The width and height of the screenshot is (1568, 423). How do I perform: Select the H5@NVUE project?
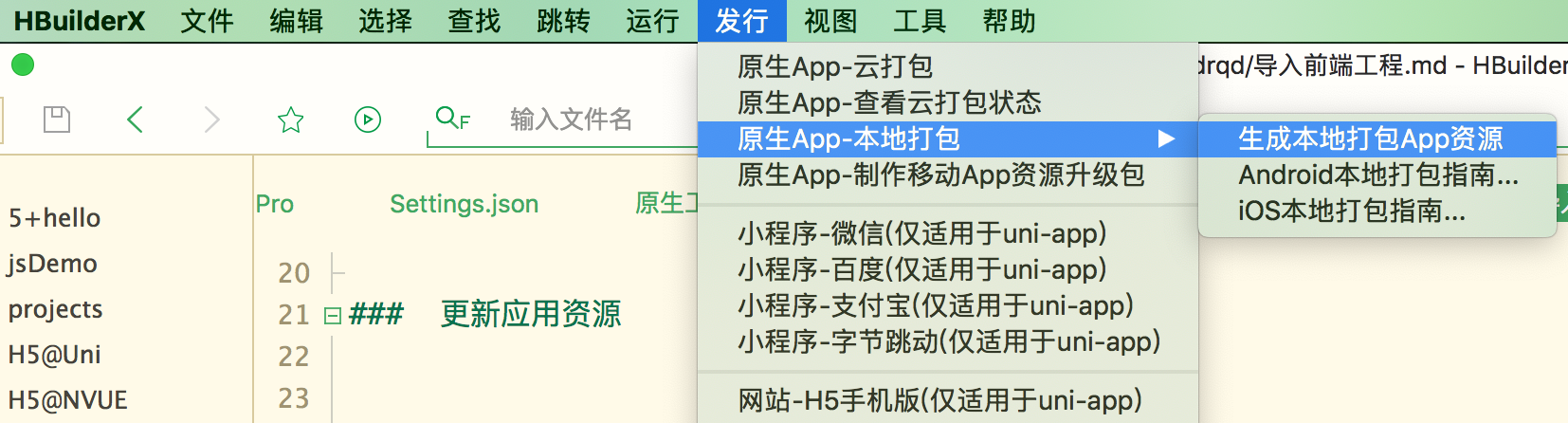pos(67,400)
